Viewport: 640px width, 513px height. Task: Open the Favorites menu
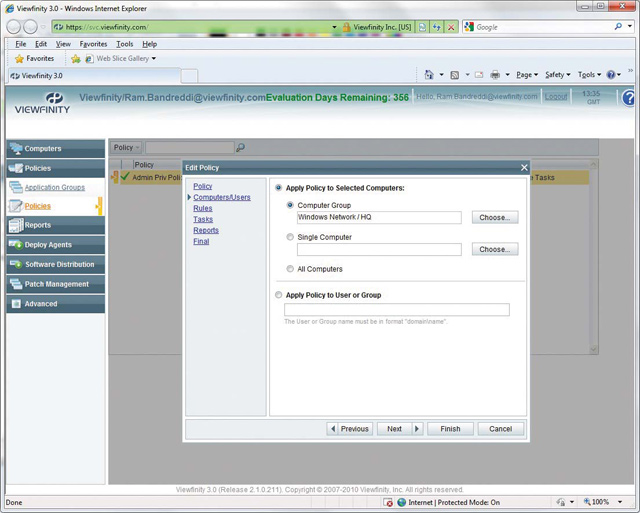click(x=93, y=44)
